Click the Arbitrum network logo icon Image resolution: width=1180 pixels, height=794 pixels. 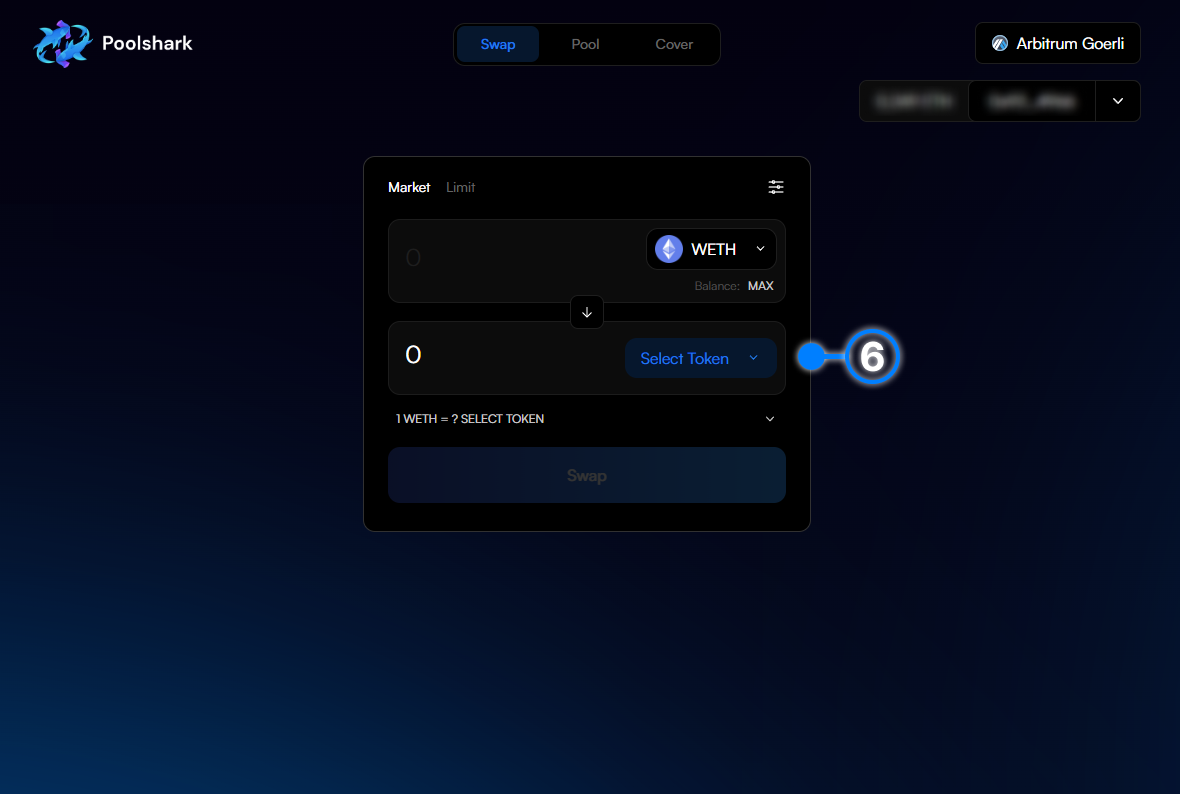click(999, 44)
